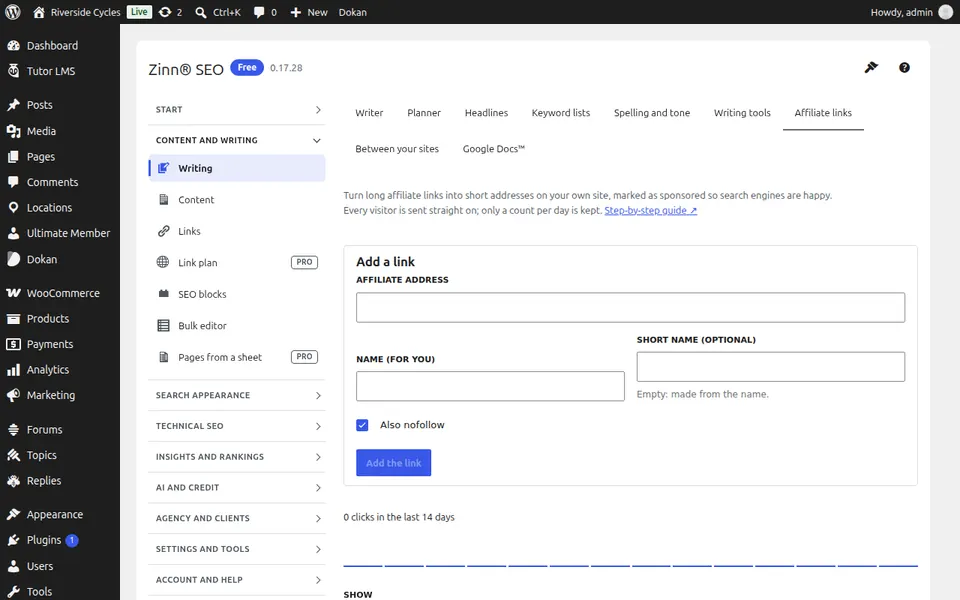Expand the AGENCY AND CLIENTS section

tap(236, 518)
